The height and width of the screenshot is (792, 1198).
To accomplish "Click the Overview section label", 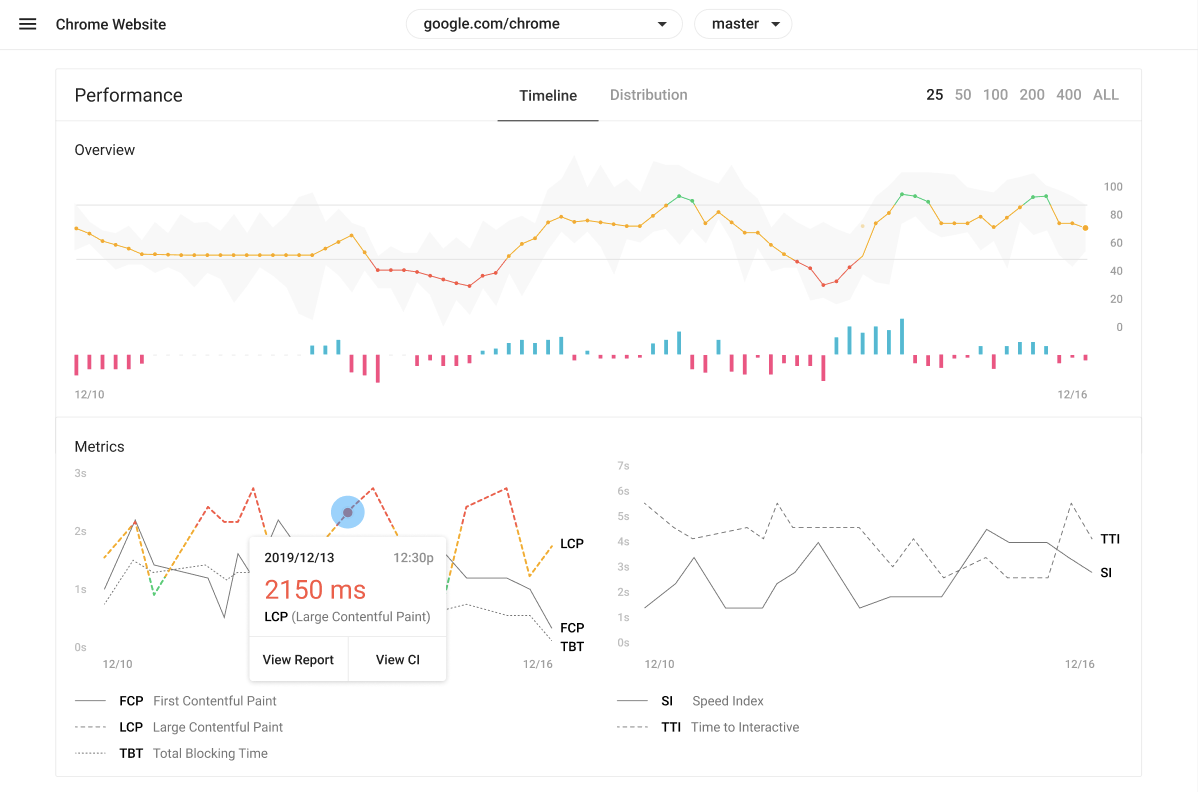I will (105, 150).
